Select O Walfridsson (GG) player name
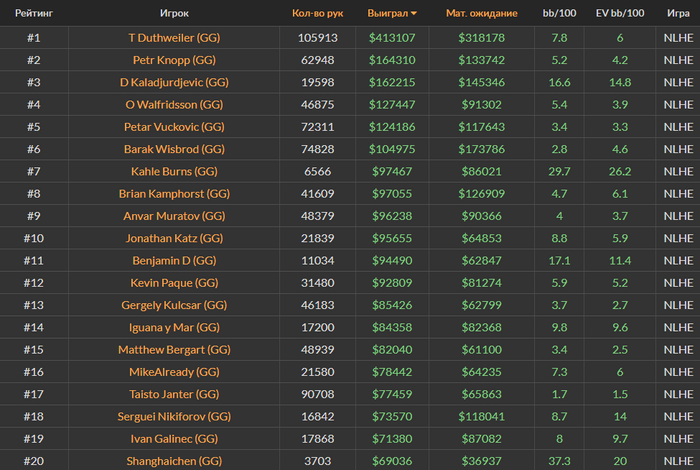700x470 pixels. point(174,105)
